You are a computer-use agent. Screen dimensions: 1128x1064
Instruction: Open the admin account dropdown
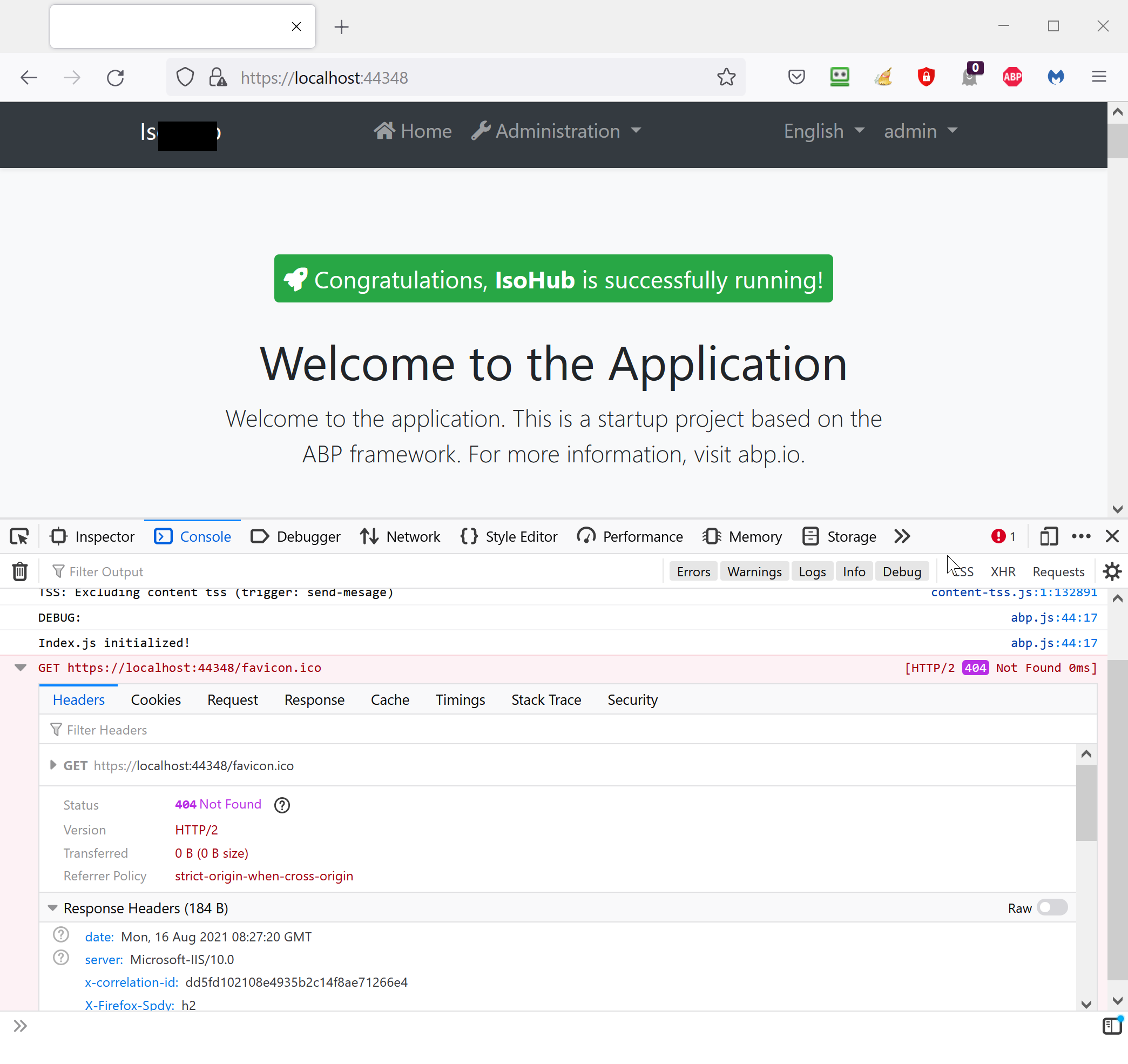[920, 131]
